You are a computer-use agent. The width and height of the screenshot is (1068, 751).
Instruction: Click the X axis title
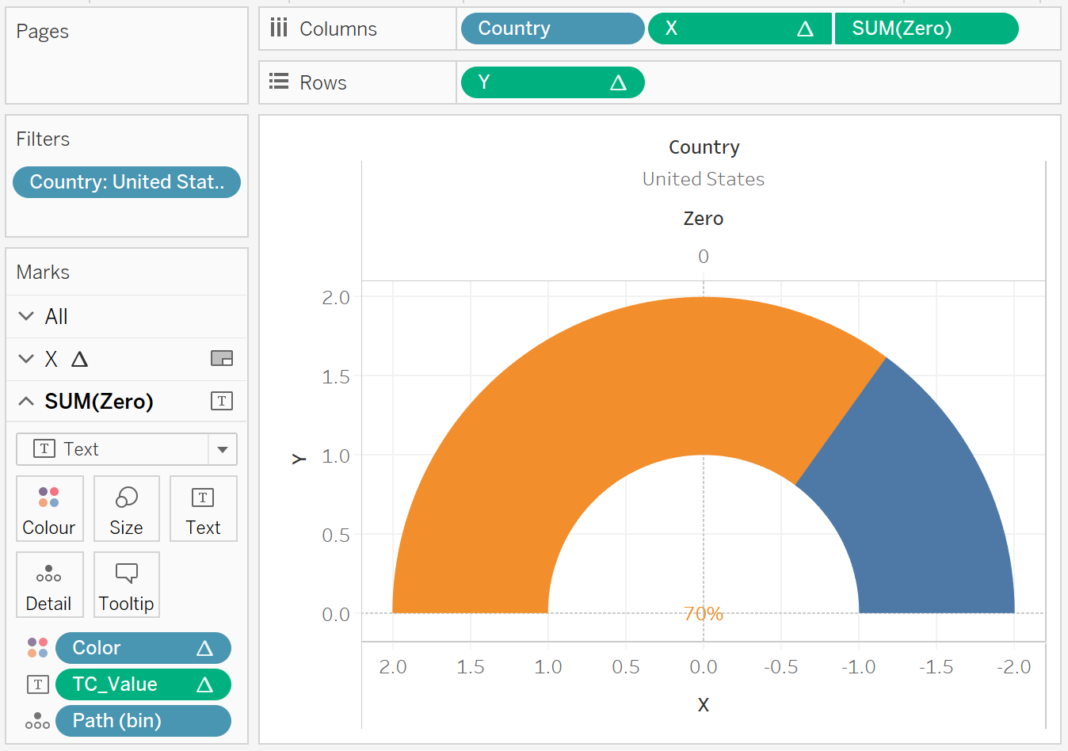[x=704, y=705]
